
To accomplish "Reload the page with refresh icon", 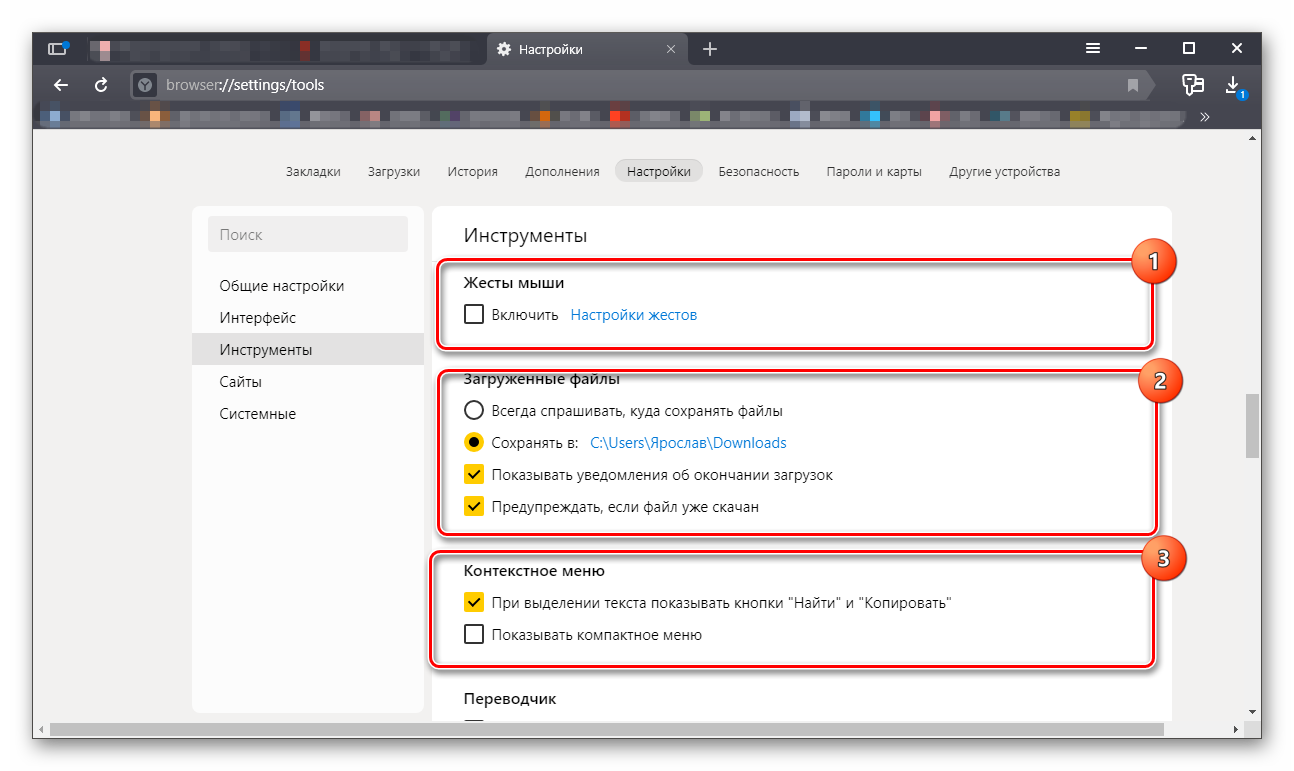I will coord(101,85).
